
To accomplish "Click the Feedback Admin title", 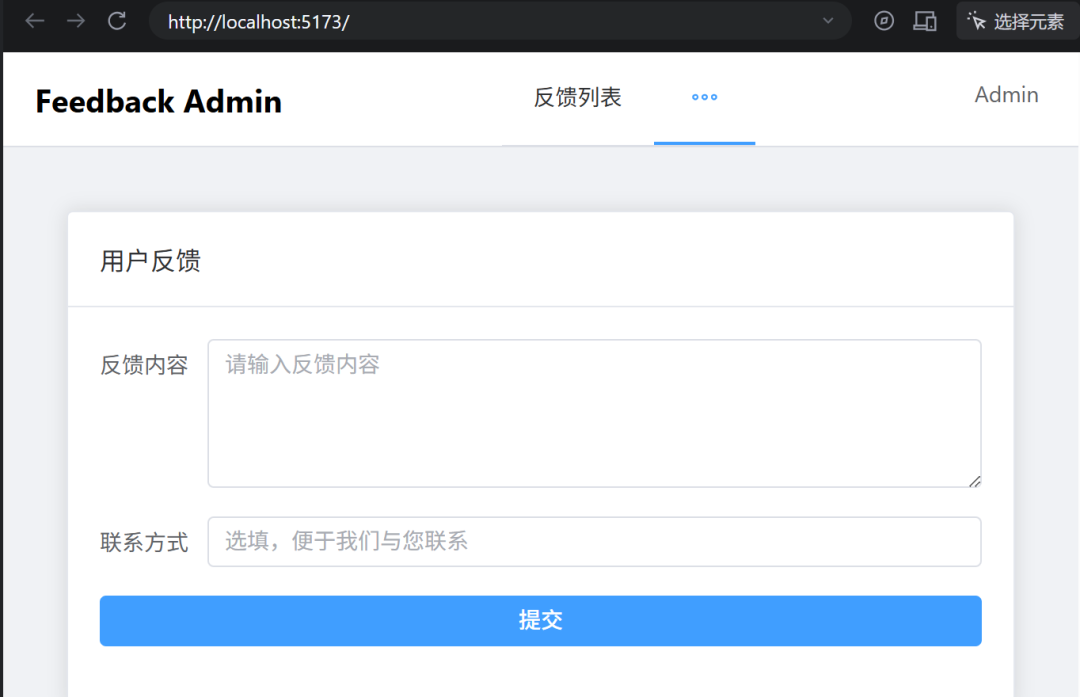I will point(158,101).
